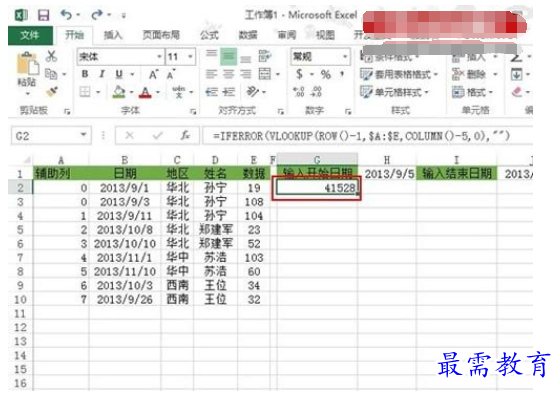
Task: Open the font name 宋体 dropdown
Action: pos(159,57)
